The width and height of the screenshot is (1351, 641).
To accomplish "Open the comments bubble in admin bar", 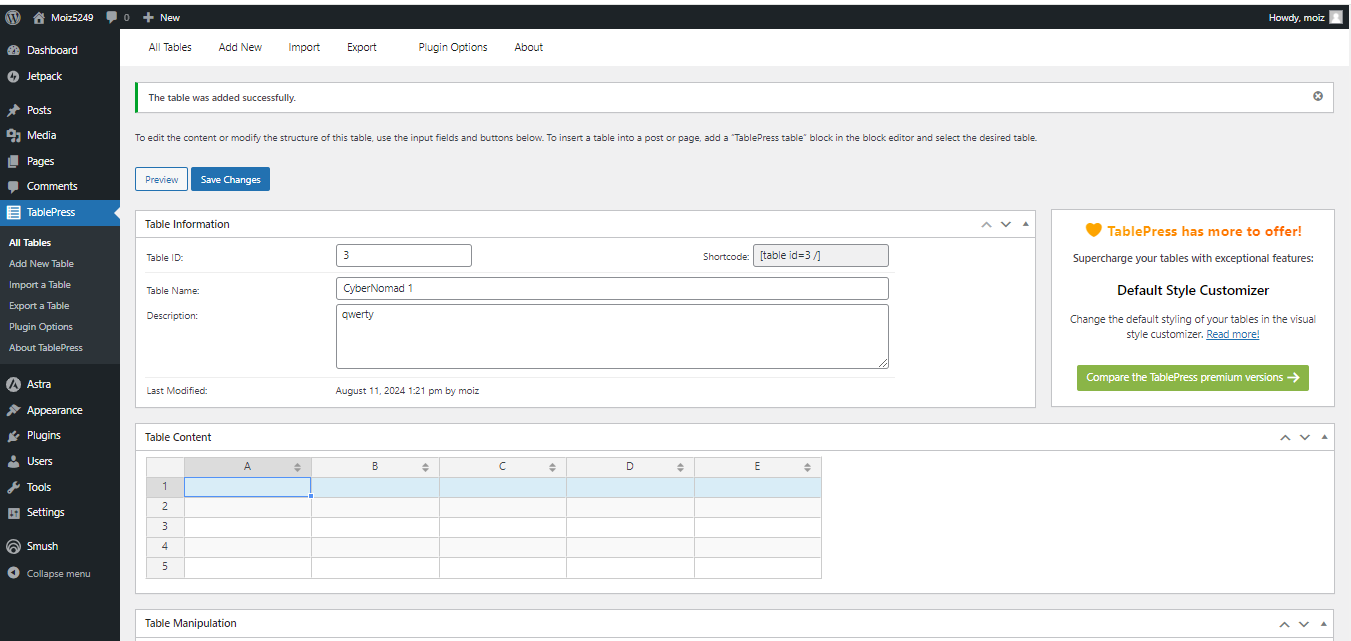I will click(x=111, y=17).
